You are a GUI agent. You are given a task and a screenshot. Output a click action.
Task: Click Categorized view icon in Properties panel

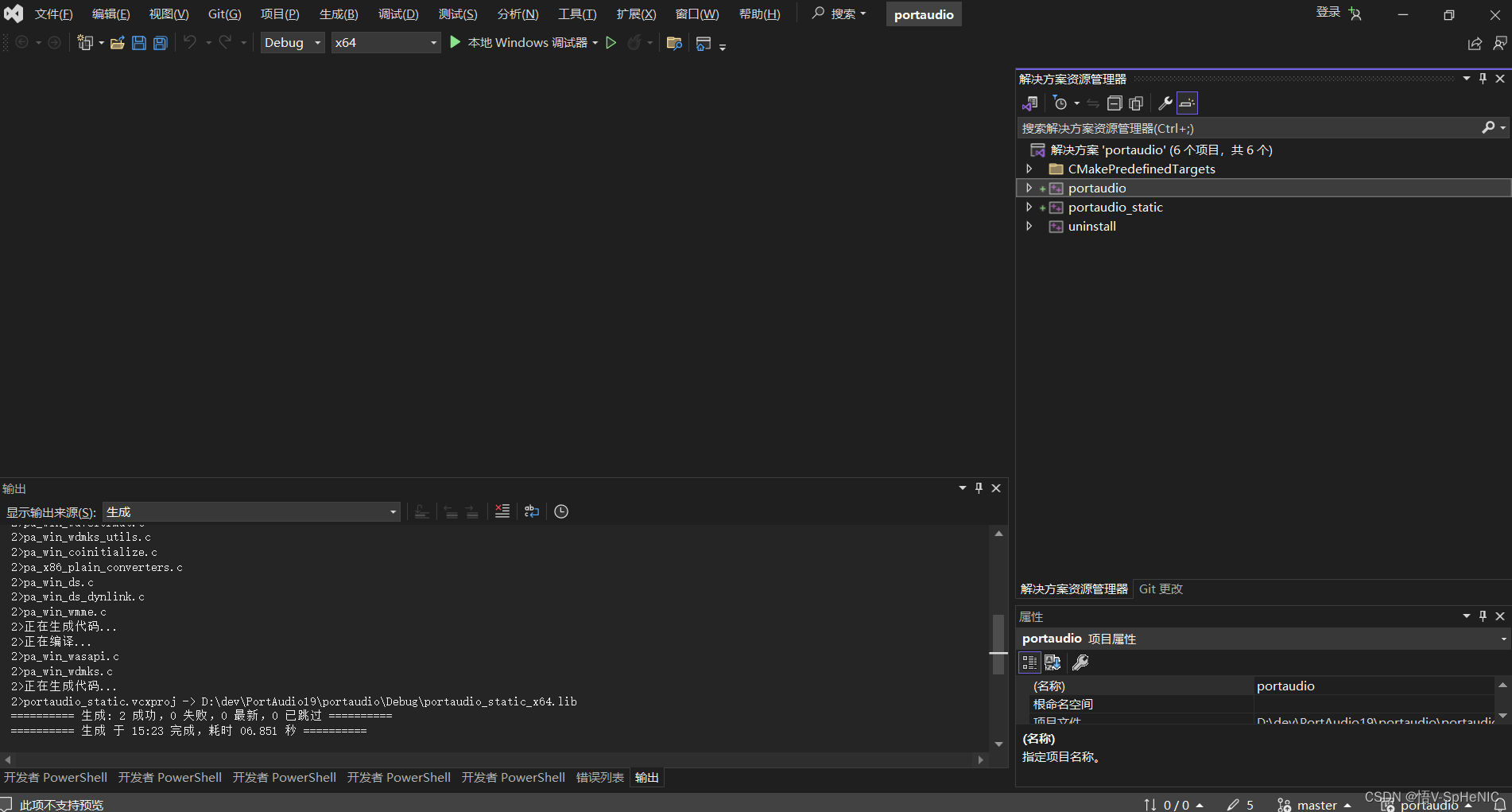click(1029, 662)
